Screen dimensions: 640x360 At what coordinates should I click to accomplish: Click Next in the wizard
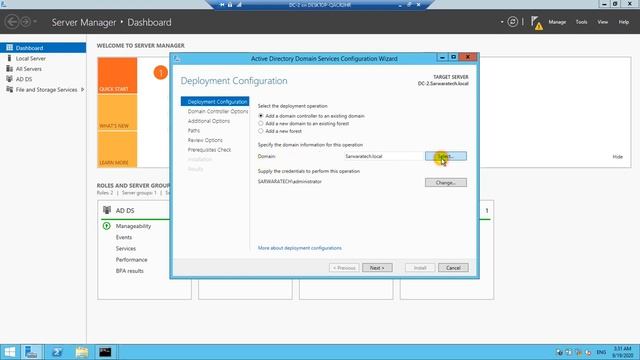pos(377,268)
